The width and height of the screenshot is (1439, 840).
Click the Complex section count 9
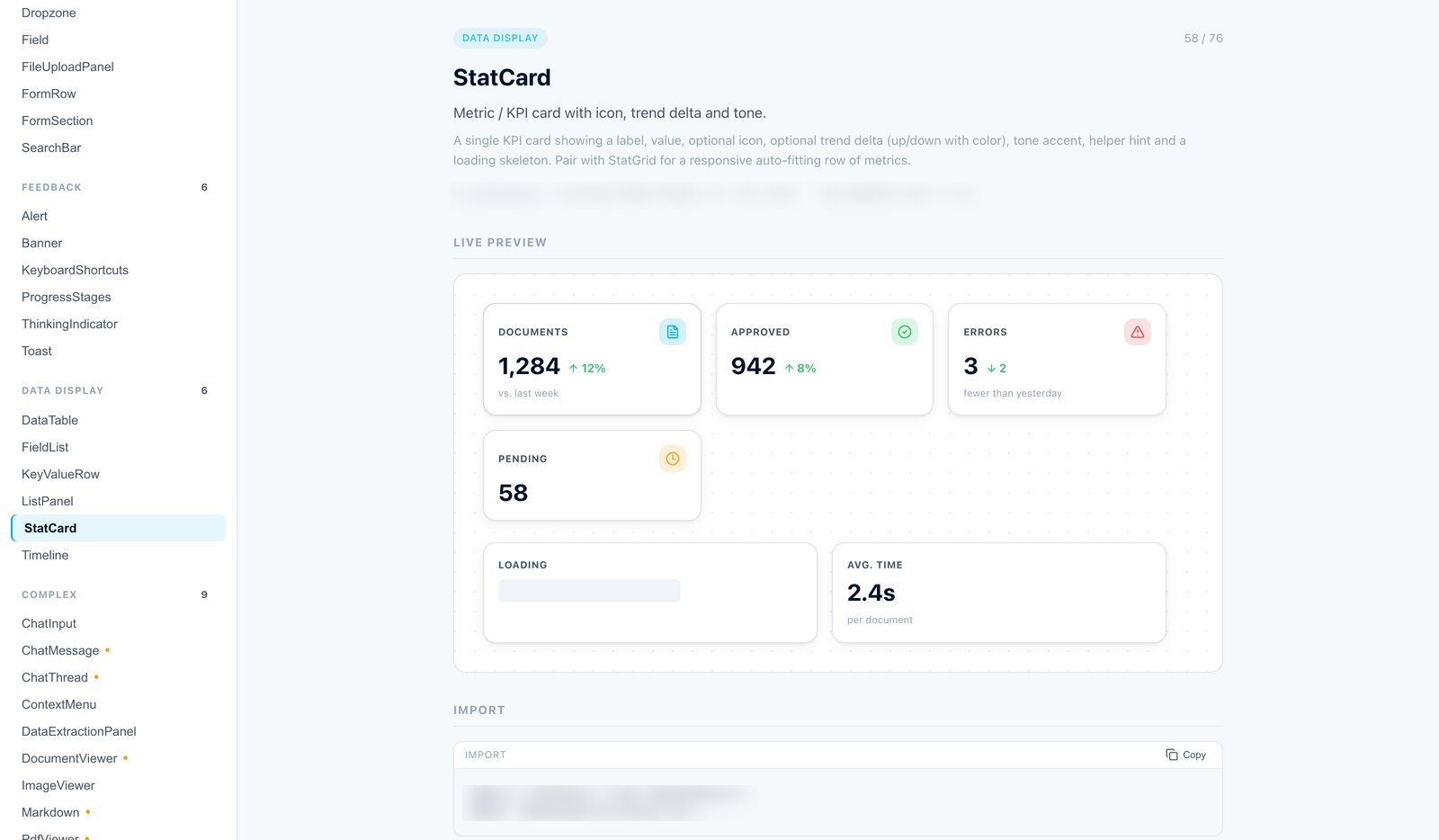204,594
